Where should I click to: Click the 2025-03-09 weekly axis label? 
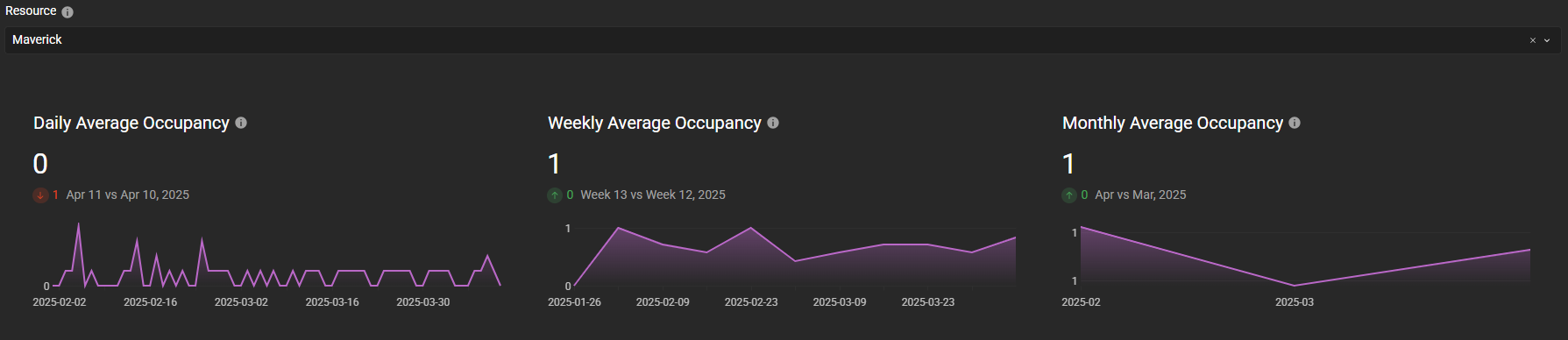pyautogui.click(x=840, y=301)
